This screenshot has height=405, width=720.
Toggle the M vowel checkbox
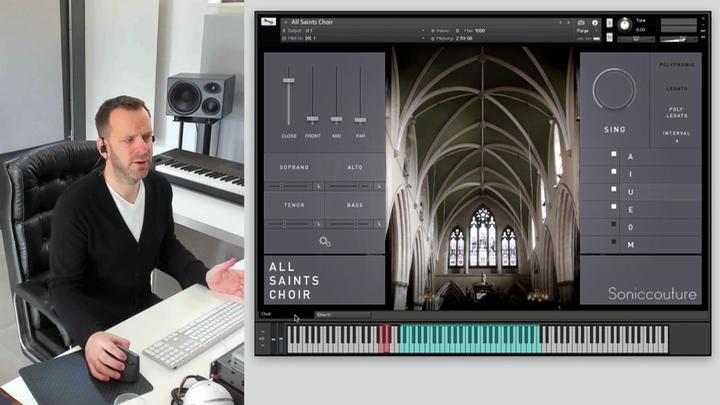pos(613,242)
